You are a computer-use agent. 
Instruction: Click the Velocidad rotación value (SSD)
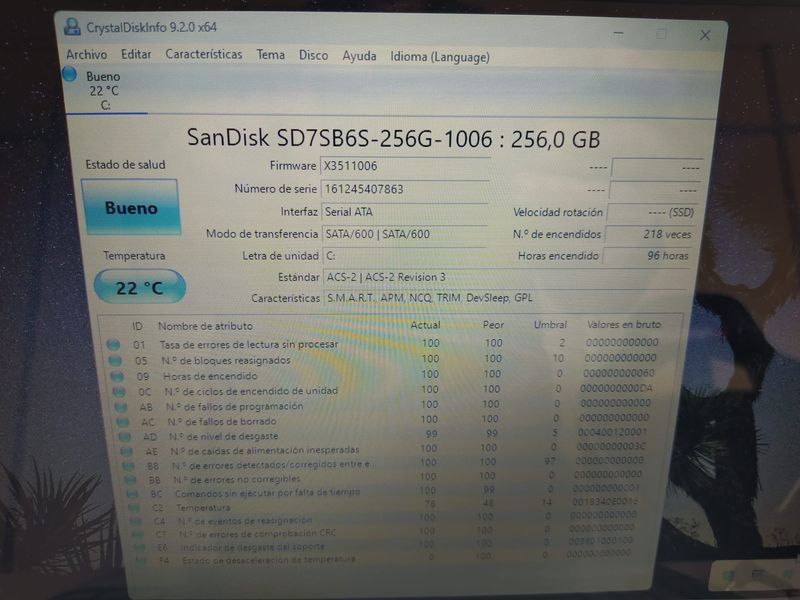[x=652, y=212]
